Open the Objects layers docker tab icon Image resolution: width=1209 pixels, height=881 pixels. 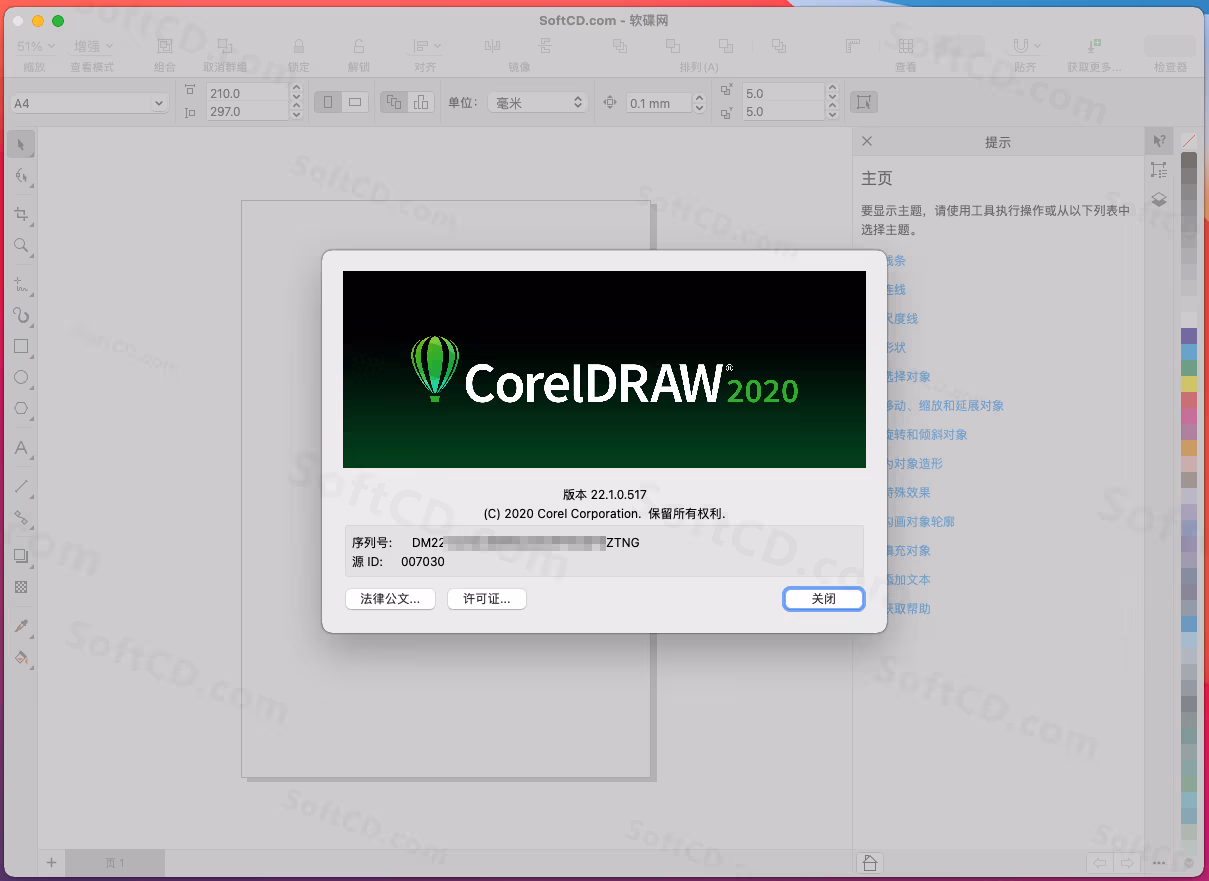pyautogui.click(x=1159, y=199)
